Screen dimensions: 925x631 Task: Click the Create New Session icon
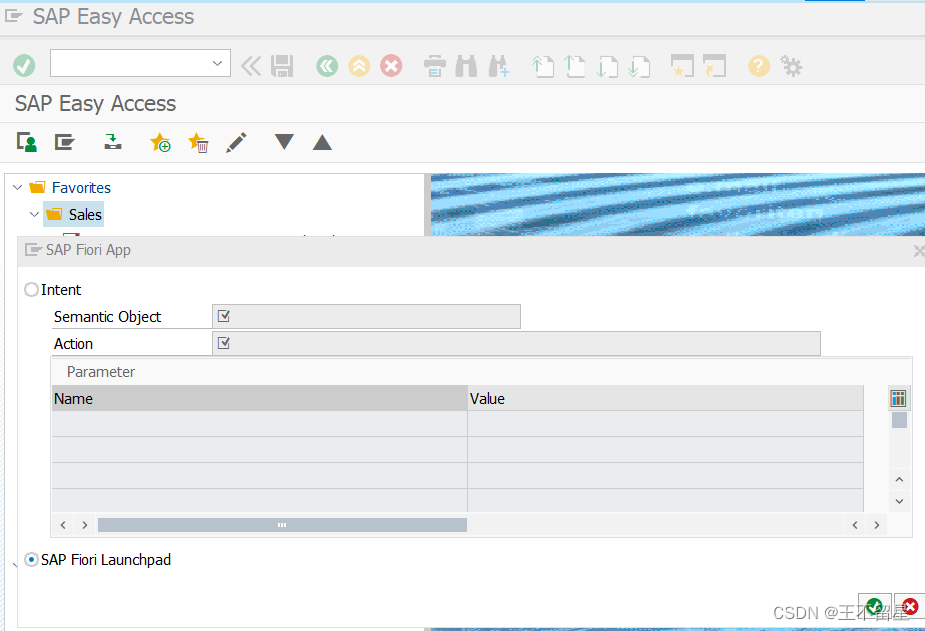[x=682, y=66]
